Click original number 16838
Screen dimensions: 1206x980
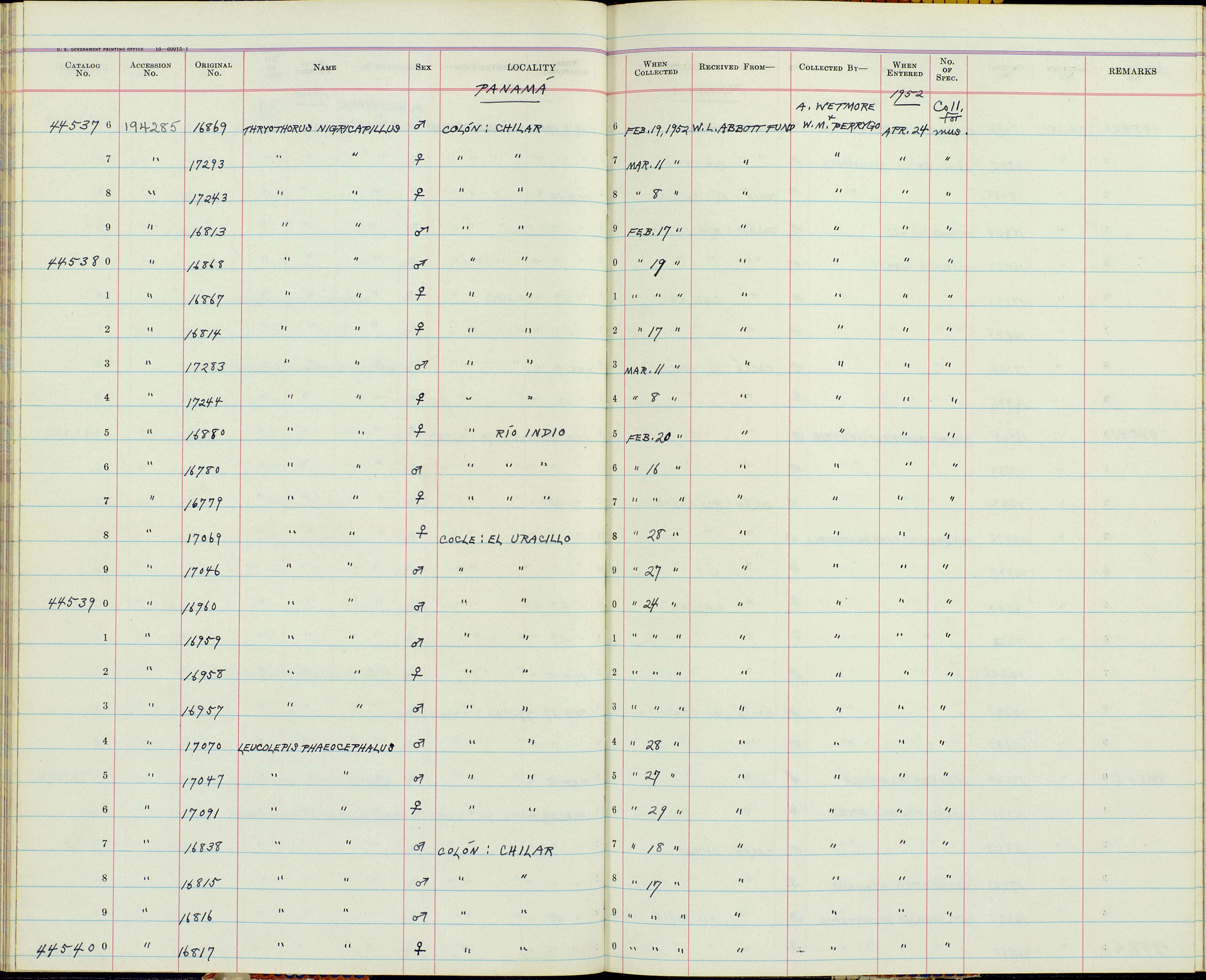coord(204,847)
